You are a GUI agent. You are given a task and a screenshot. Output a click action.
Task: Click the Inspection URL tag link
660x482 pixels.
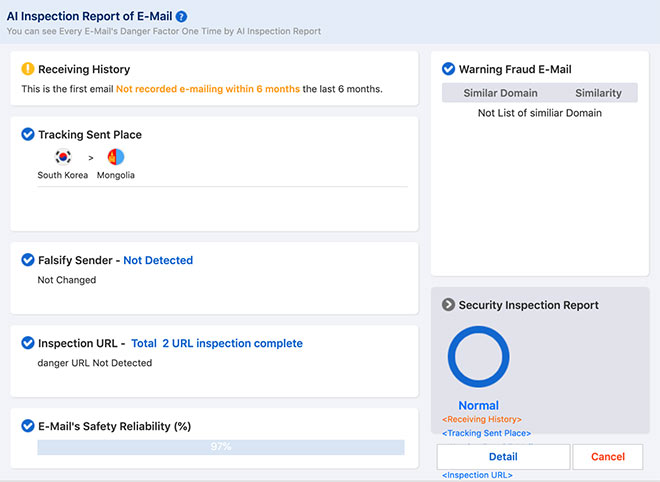[476, 474]
